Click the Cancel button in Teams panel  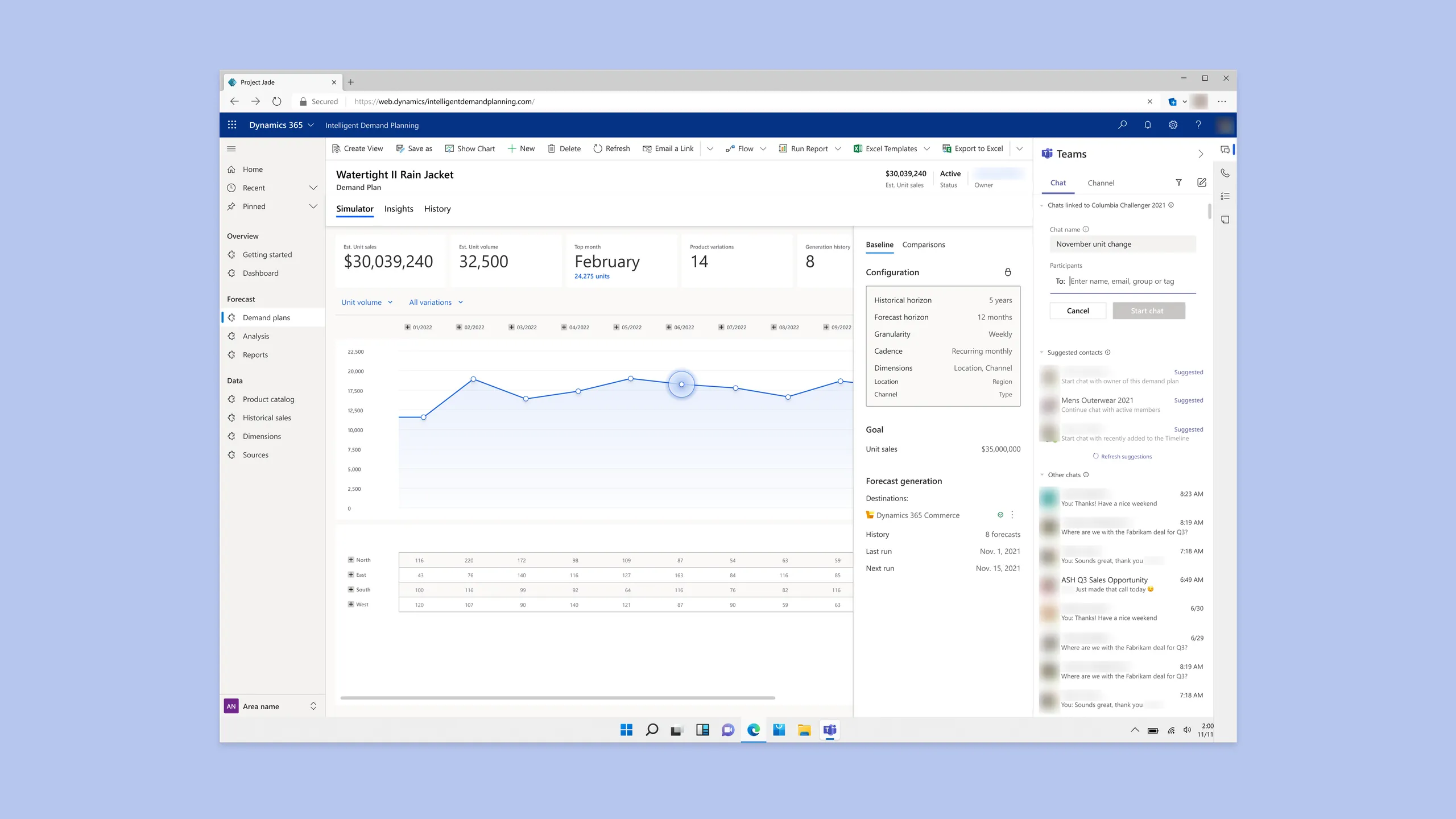(x=1078, y=311)
